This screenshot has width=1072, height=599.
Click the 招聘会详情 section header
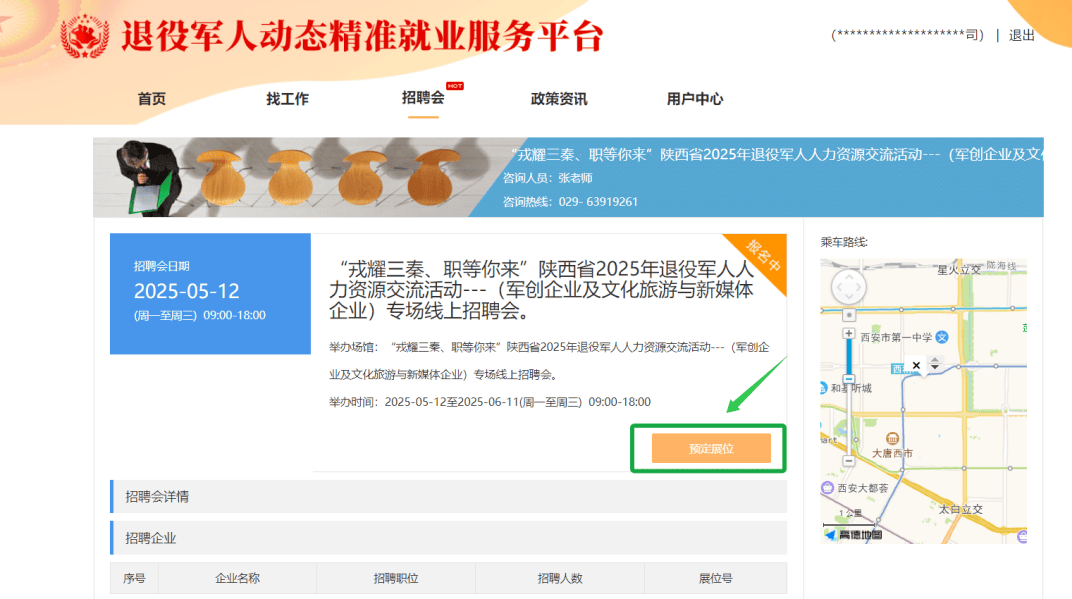(448, 496)
